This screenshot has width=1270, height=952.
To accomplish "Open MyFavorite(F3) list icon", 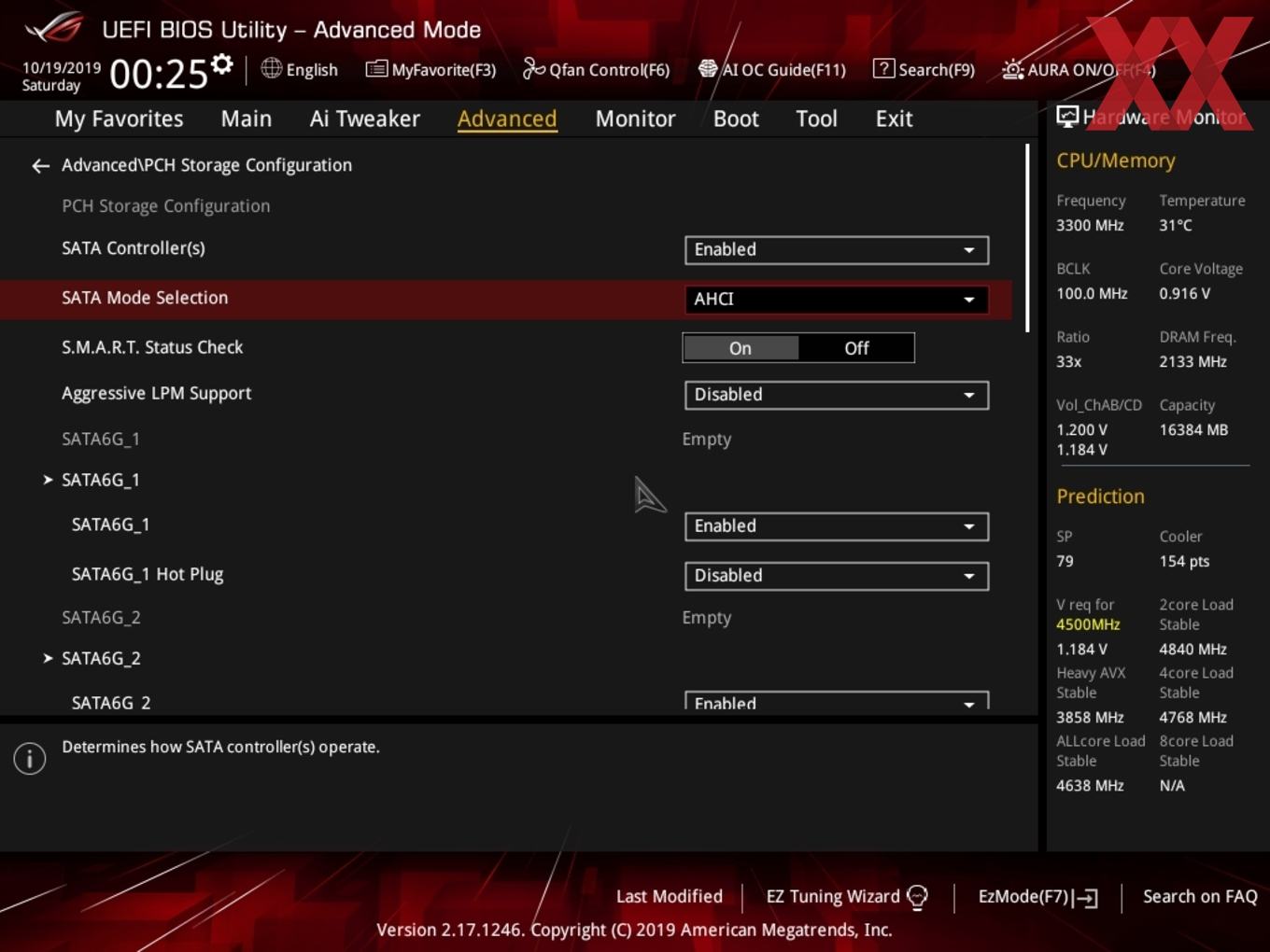I will pyautogui.click(x=376, y=69).
